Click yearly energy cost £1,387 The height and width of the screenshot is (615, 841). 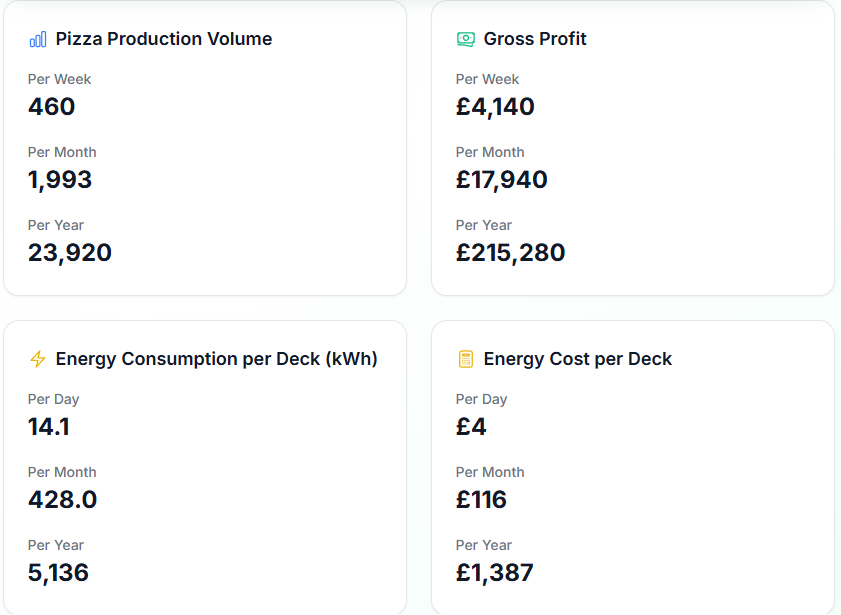point(495,573)
